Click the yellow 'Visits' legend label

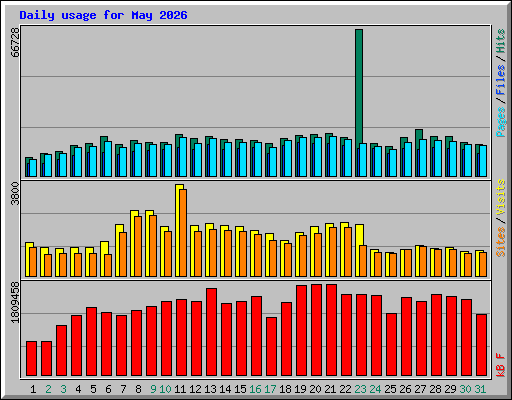[500, 198]
